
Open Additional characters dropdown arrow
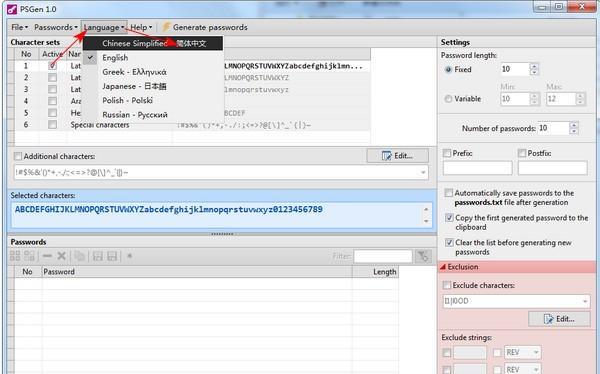(423, 173)
